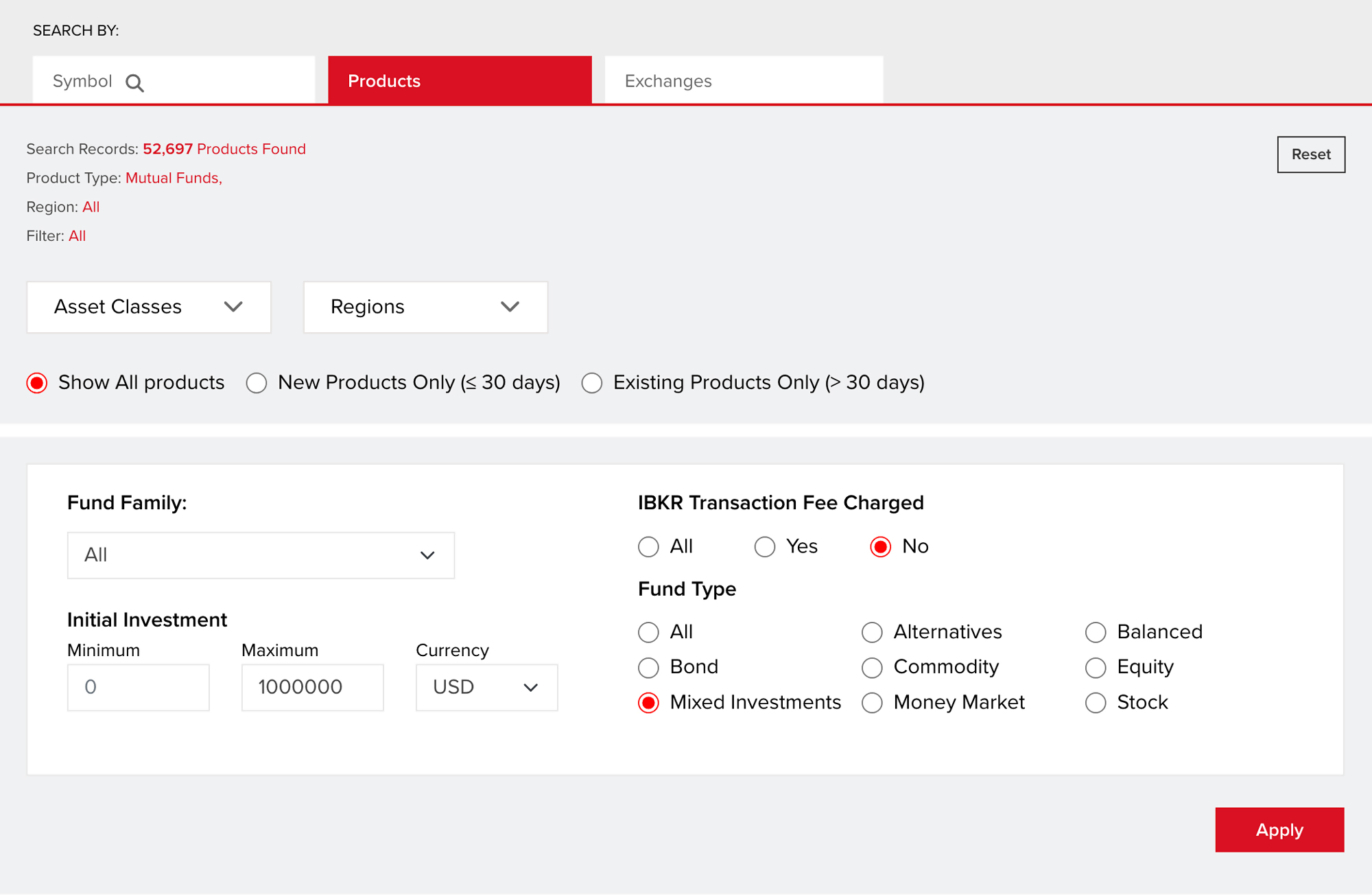Viewport: 1372px width, 895px height.
Task: Select Existing Products Only option
Action: point(592,383)
